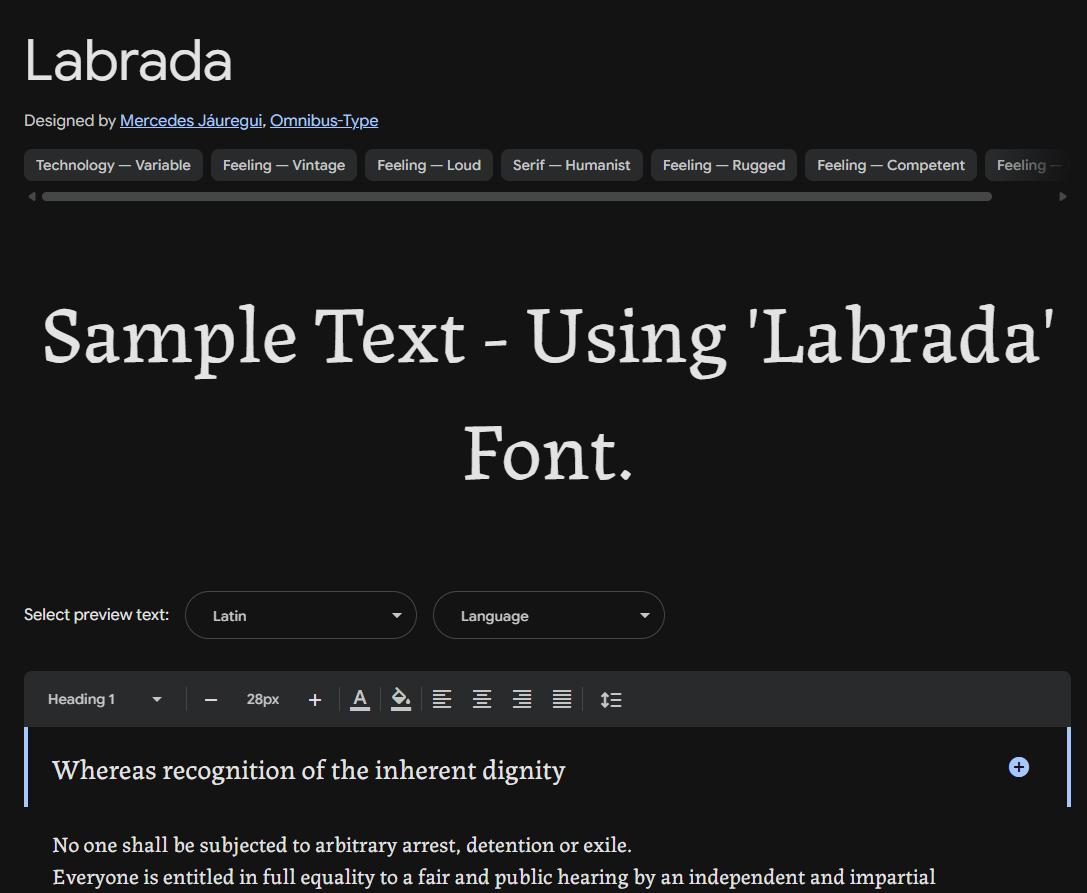Open the Mercedes Jáuregui designer link
The width and height of the screenshot is (1087, 893).
(x=191, y=121)
